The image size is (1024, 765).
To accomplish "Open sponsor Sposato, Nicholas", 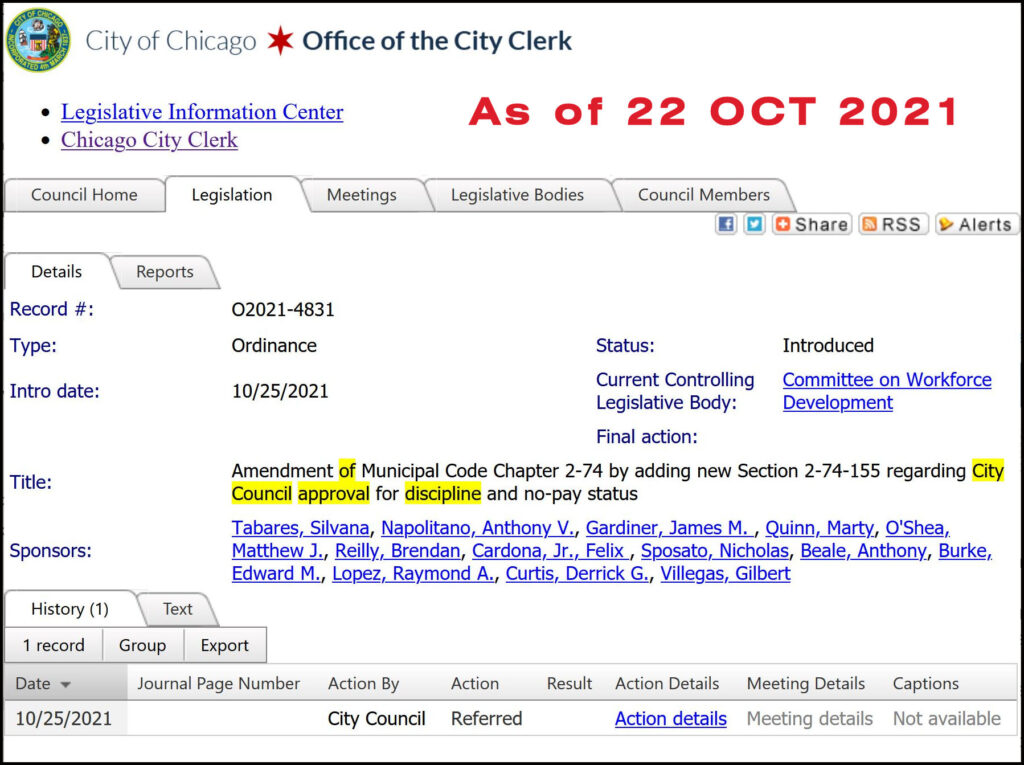I will tap(715, 551).
